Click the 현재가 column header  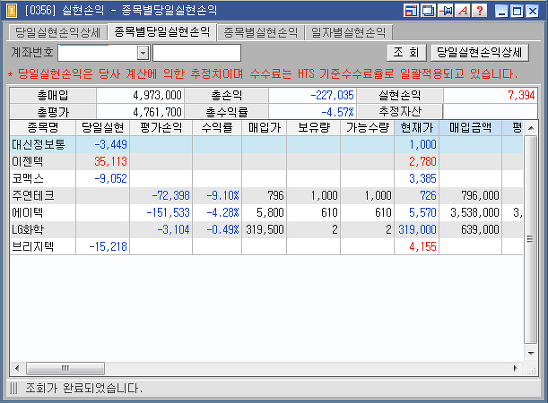417,128
